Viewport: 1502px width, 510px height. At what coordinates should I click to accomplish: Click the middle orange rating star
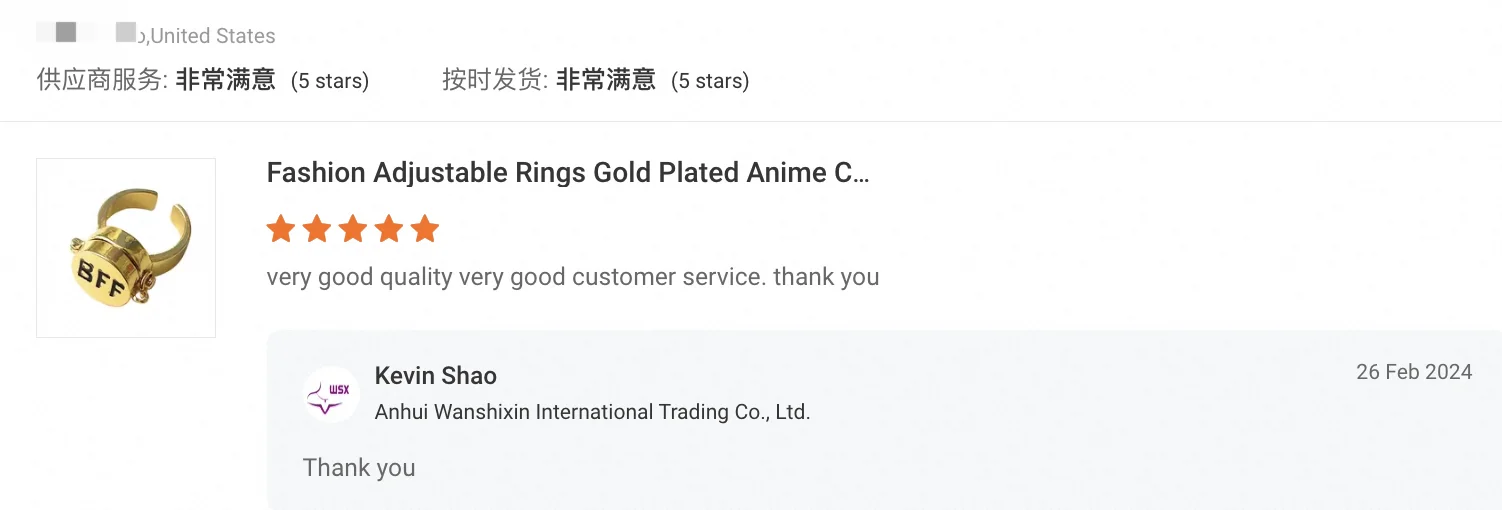[x=353, y=229]
